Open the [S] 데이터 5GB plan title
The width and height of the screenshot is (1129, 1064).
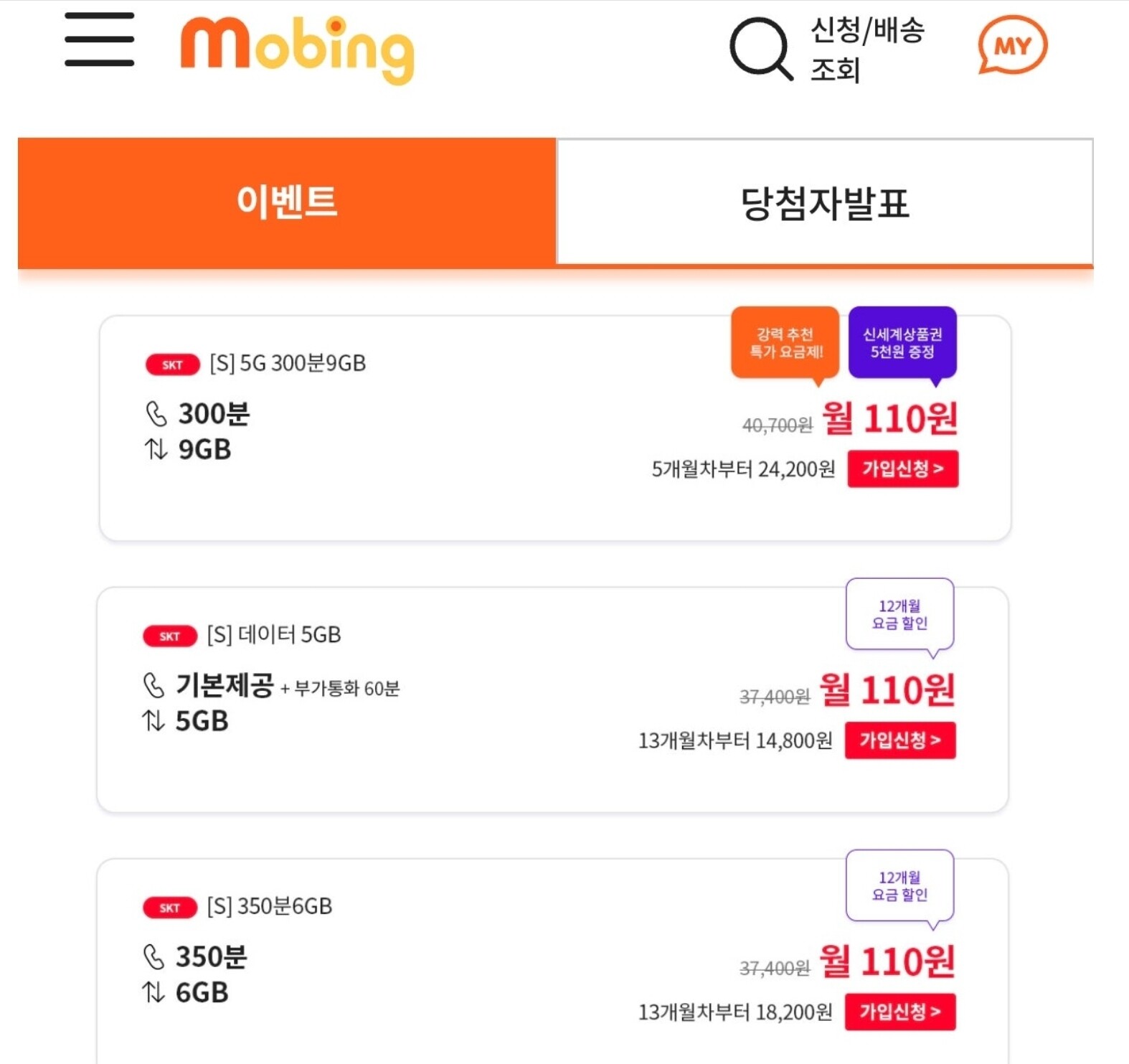click(274, 635)
